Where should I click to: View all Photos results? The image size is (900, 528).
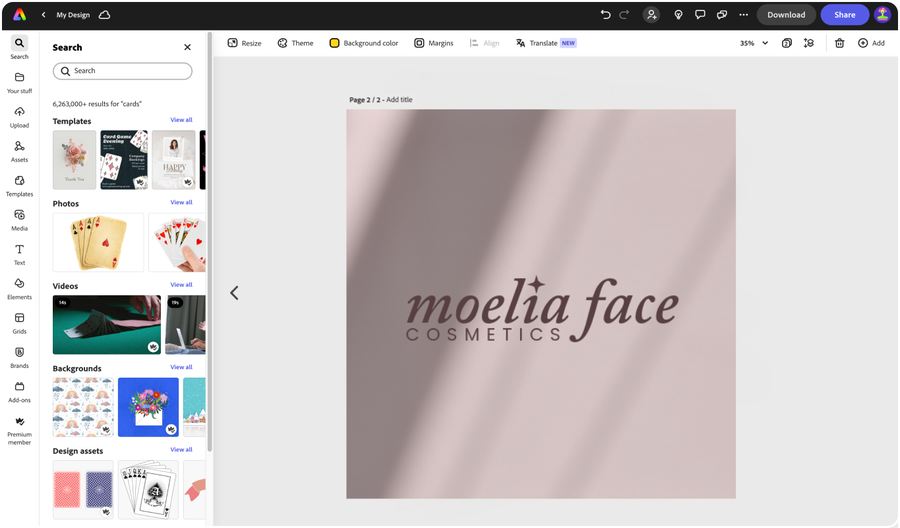click(x=181, y=203)
